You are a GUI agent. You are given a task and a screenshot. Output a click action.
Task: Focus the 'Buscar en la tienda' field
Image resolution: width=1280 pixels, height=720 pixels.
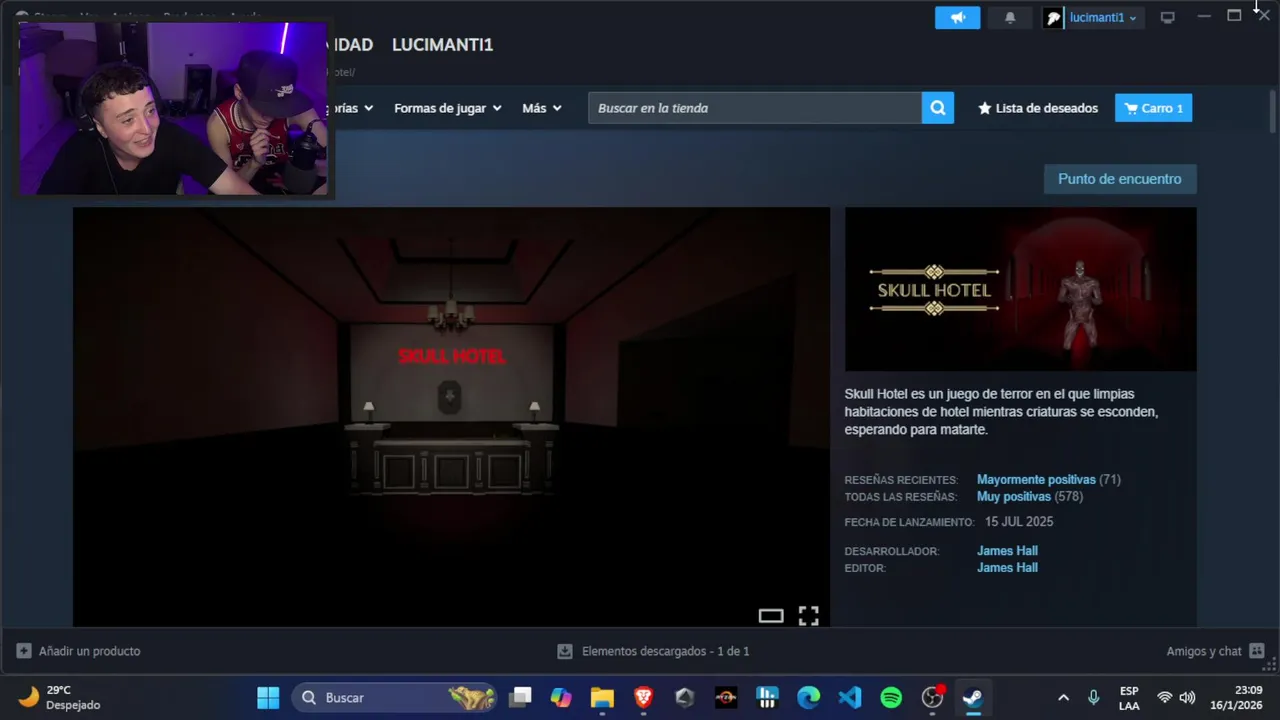(x=755, y=108)
